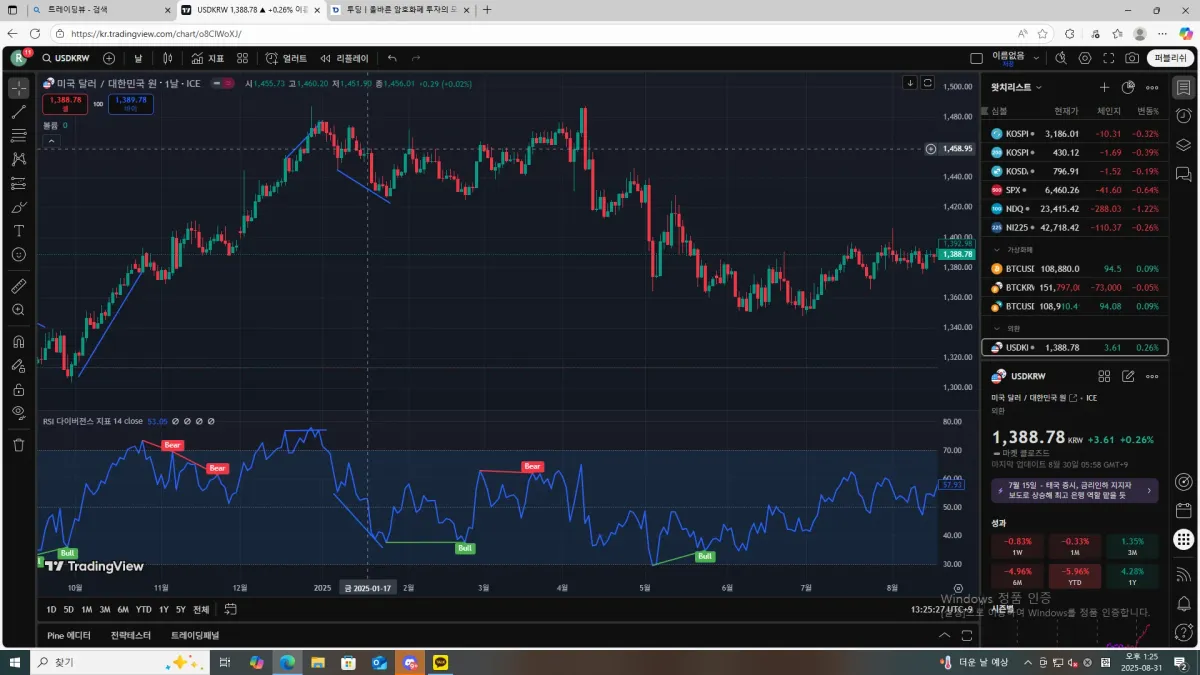Enter fullscreen chart mode
Viewport: 1200px width, 675px height.
click(x=1108, y=59)
